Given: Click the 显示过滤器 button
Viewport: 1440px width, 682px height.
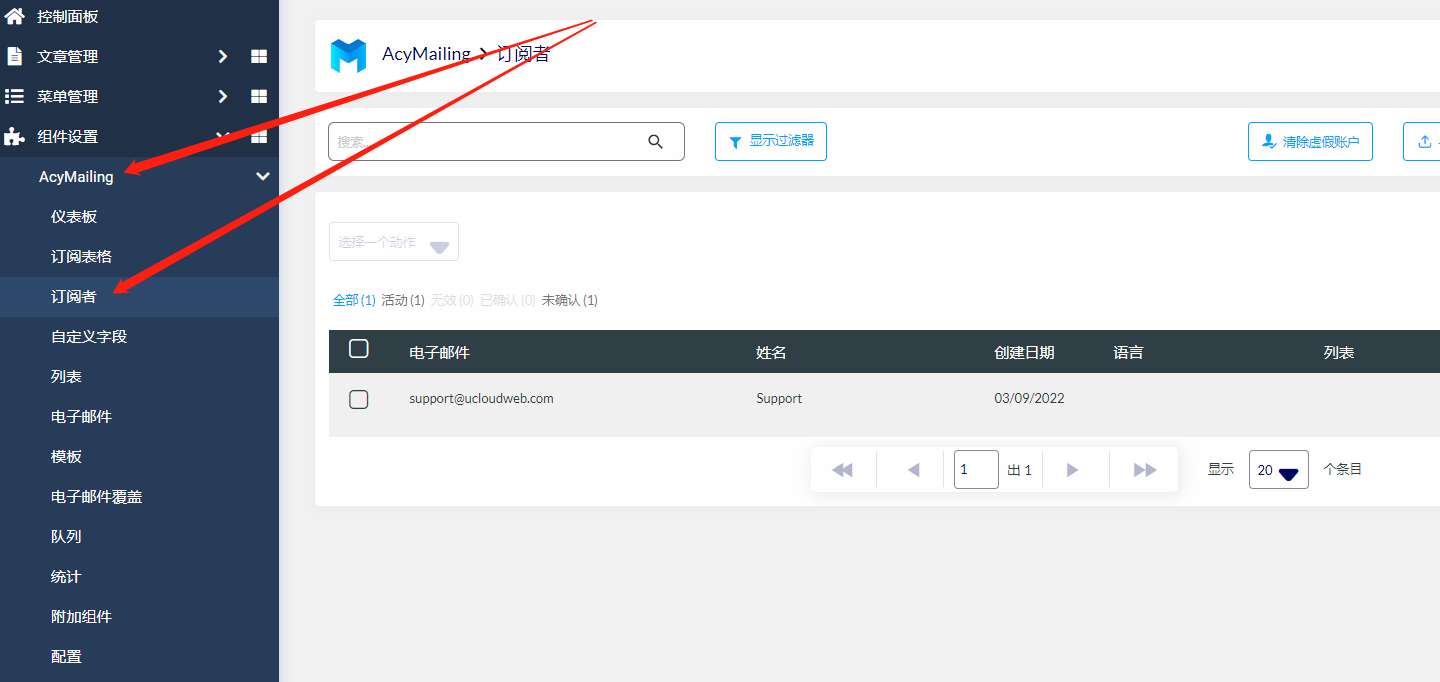Looking at the screenshot, I should [770, 142].
